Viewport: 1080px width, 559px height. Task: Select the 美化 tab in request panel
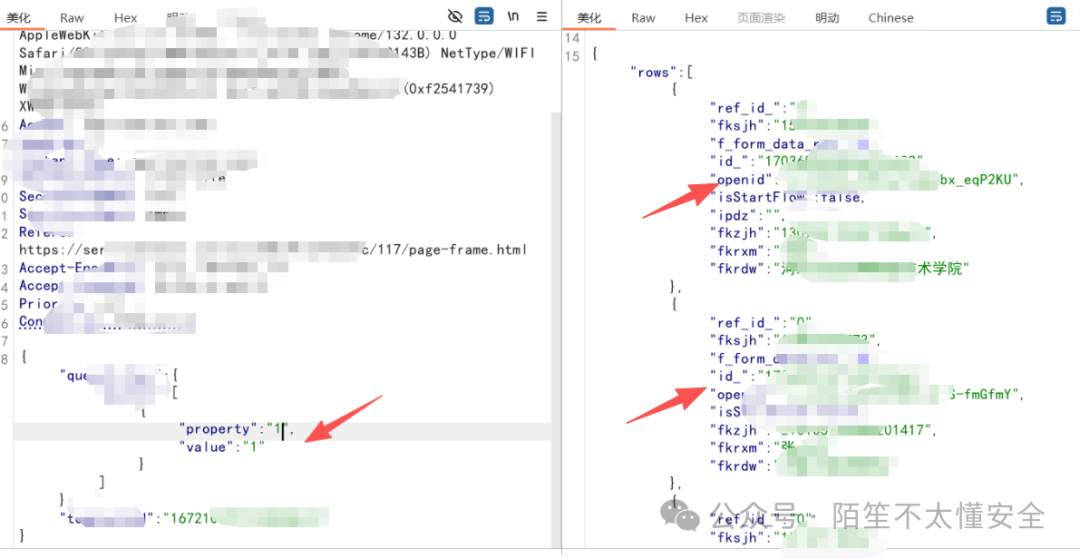(x=19, y=18)
